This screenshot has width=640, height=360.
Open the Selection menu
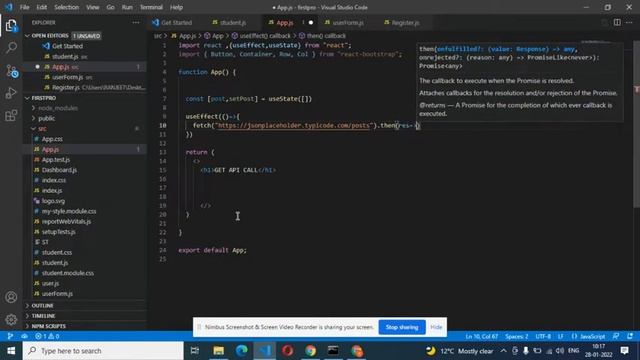[67, 7]
